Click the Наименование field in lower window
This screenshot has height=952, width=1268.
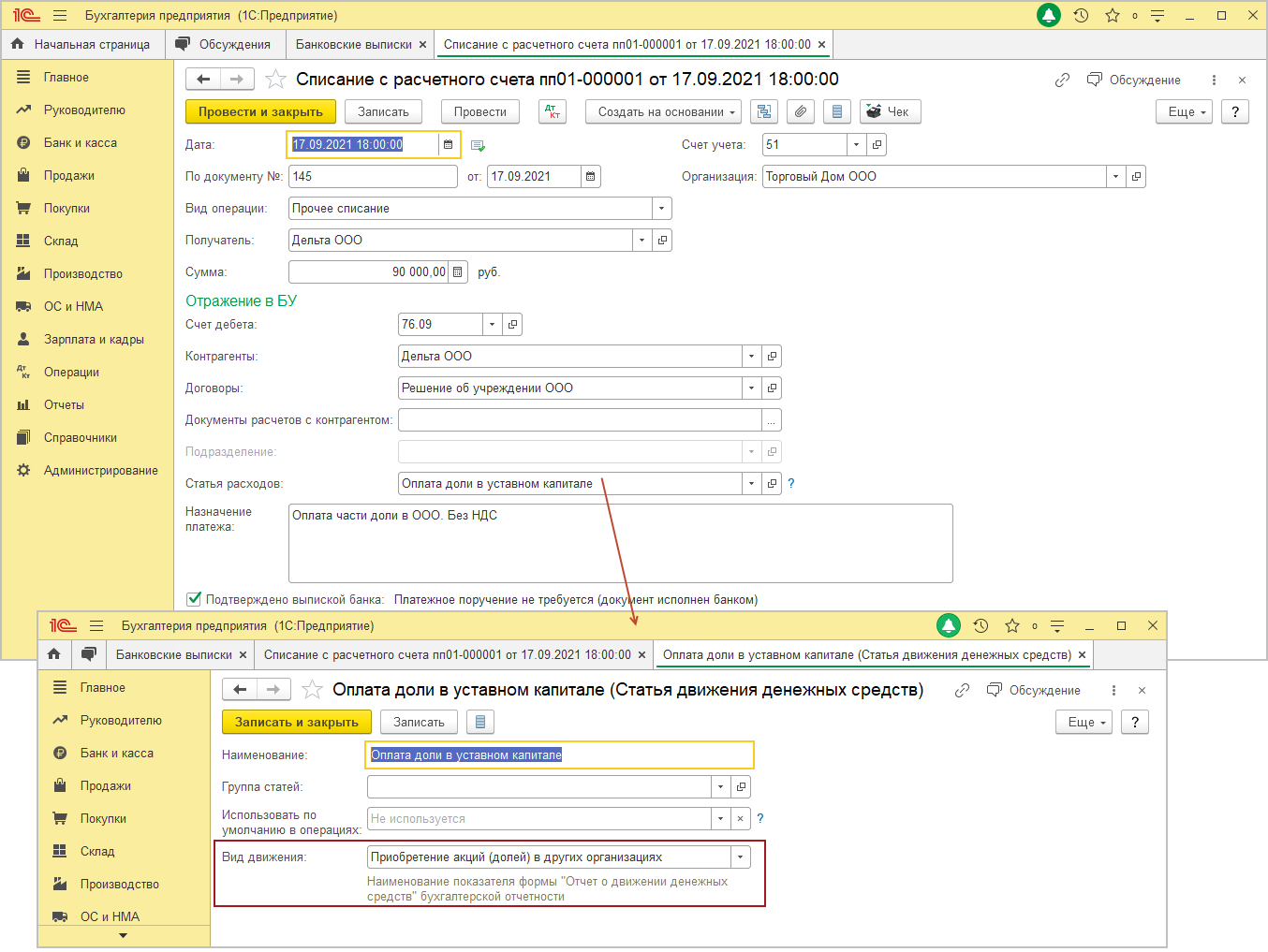(x=559, y=754)
